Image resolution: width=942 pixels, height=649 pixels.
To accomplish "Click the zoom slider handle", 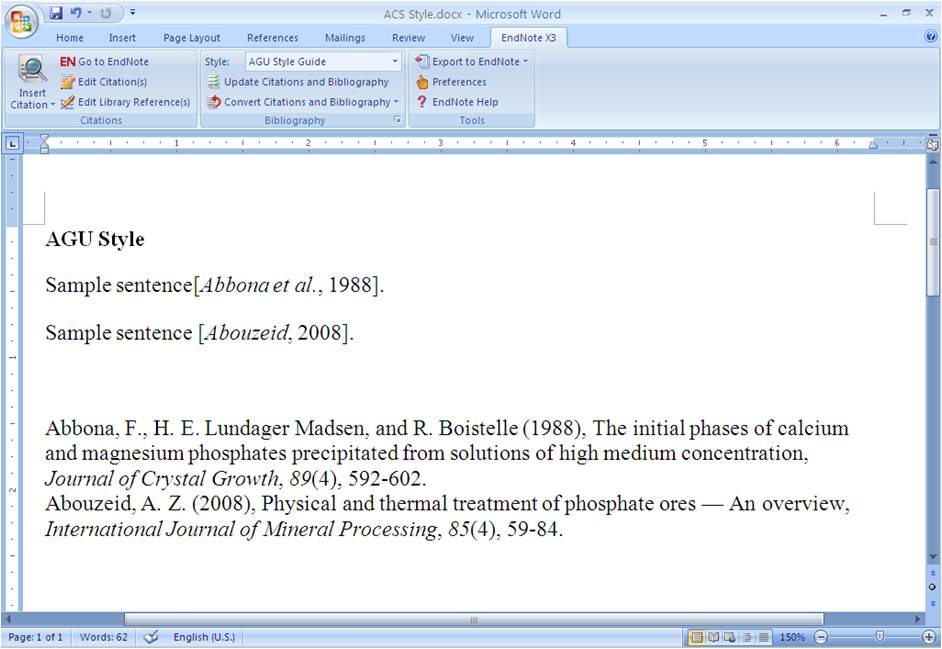I will (x=880, y=636).
